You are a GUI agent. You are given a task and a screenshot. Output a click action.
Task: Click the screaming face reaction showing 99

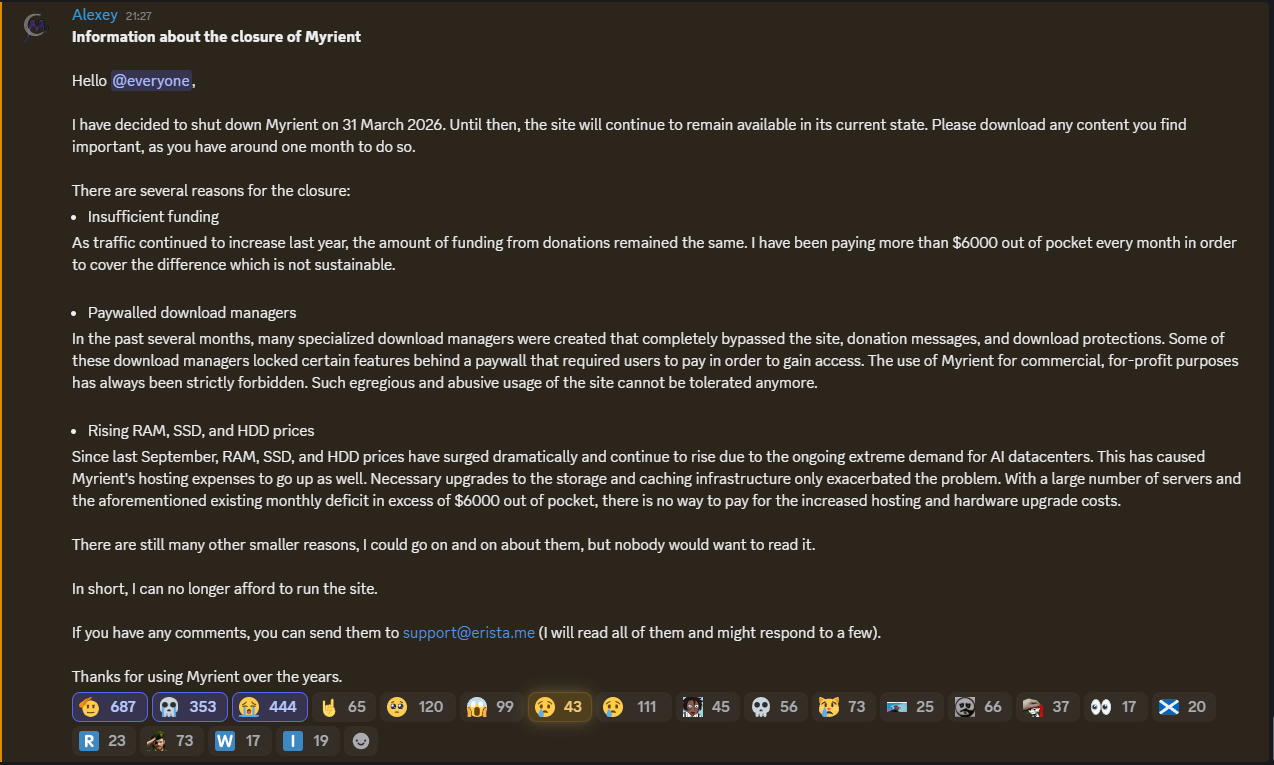click(x=492, y=706)
